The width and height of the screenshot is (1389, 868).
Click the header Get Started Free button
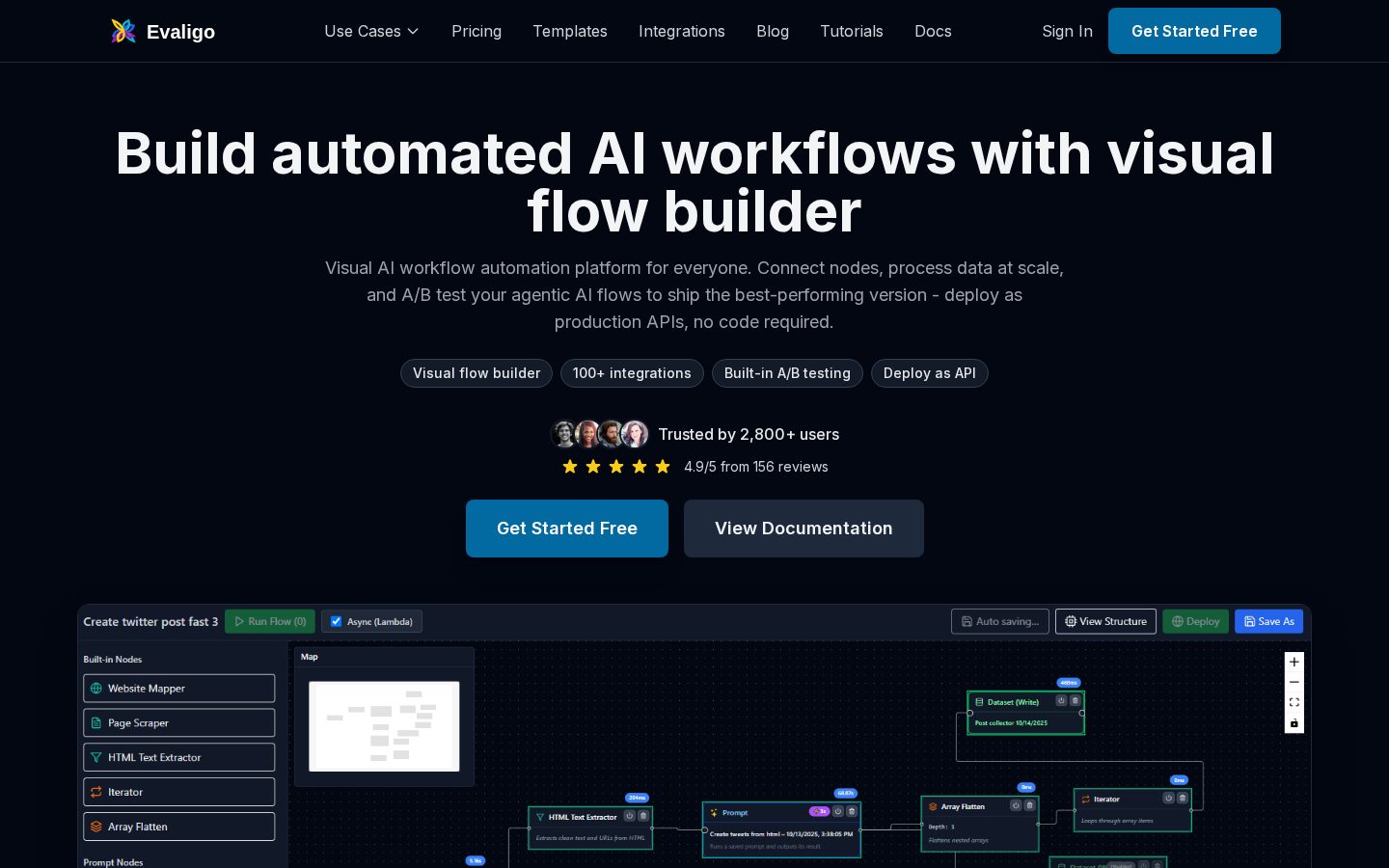[x=1194, y=31]
